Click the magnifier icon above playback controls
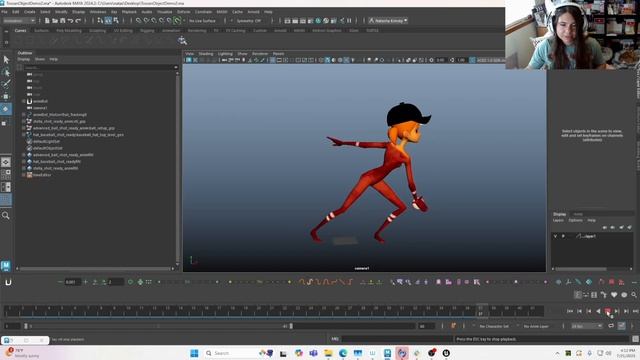Image resolution: width=640 pixels, height=360 pixels. [x=633, y=295]
